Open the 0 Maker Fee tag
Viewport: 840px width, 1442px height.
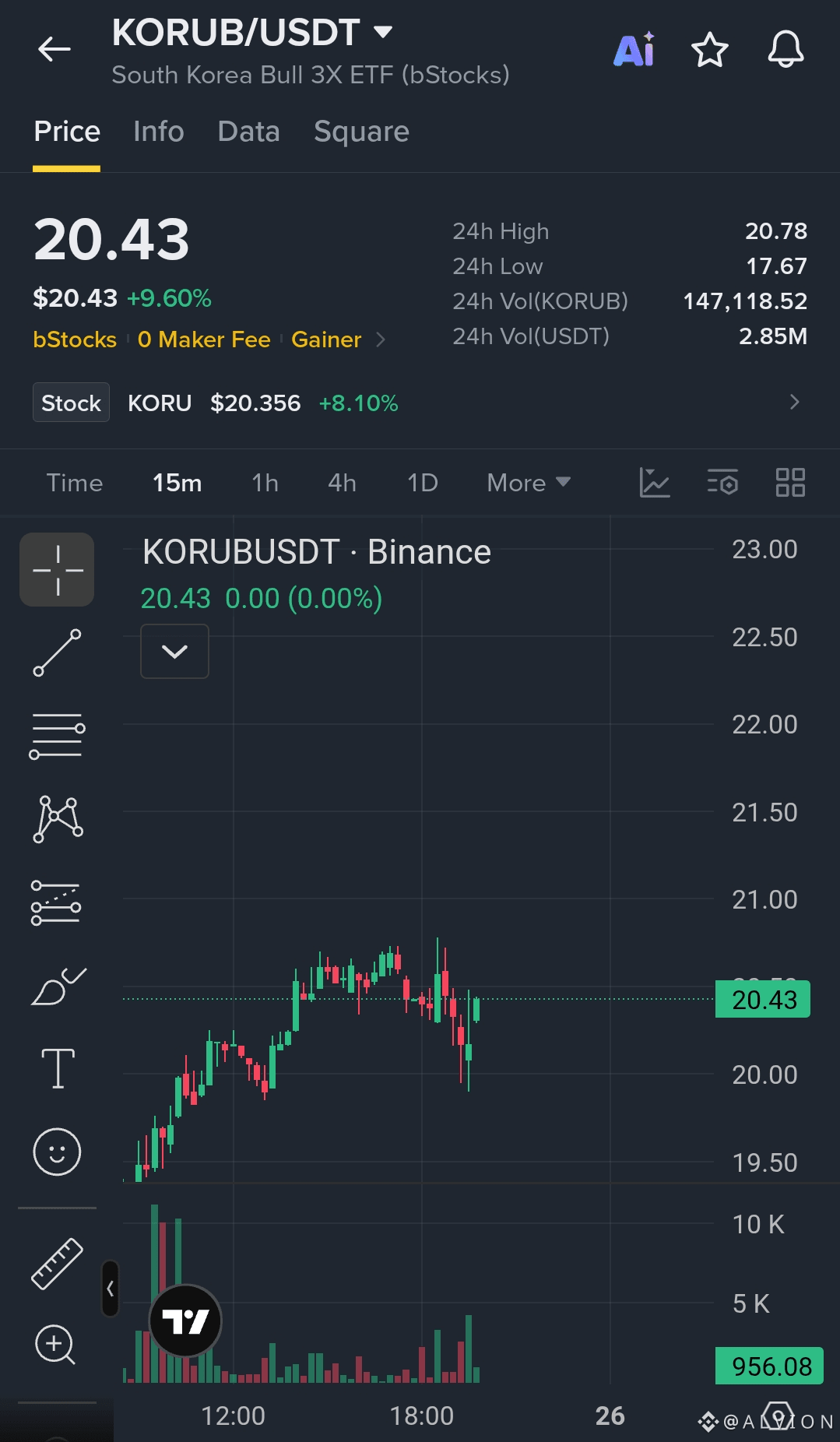(204, 339)
